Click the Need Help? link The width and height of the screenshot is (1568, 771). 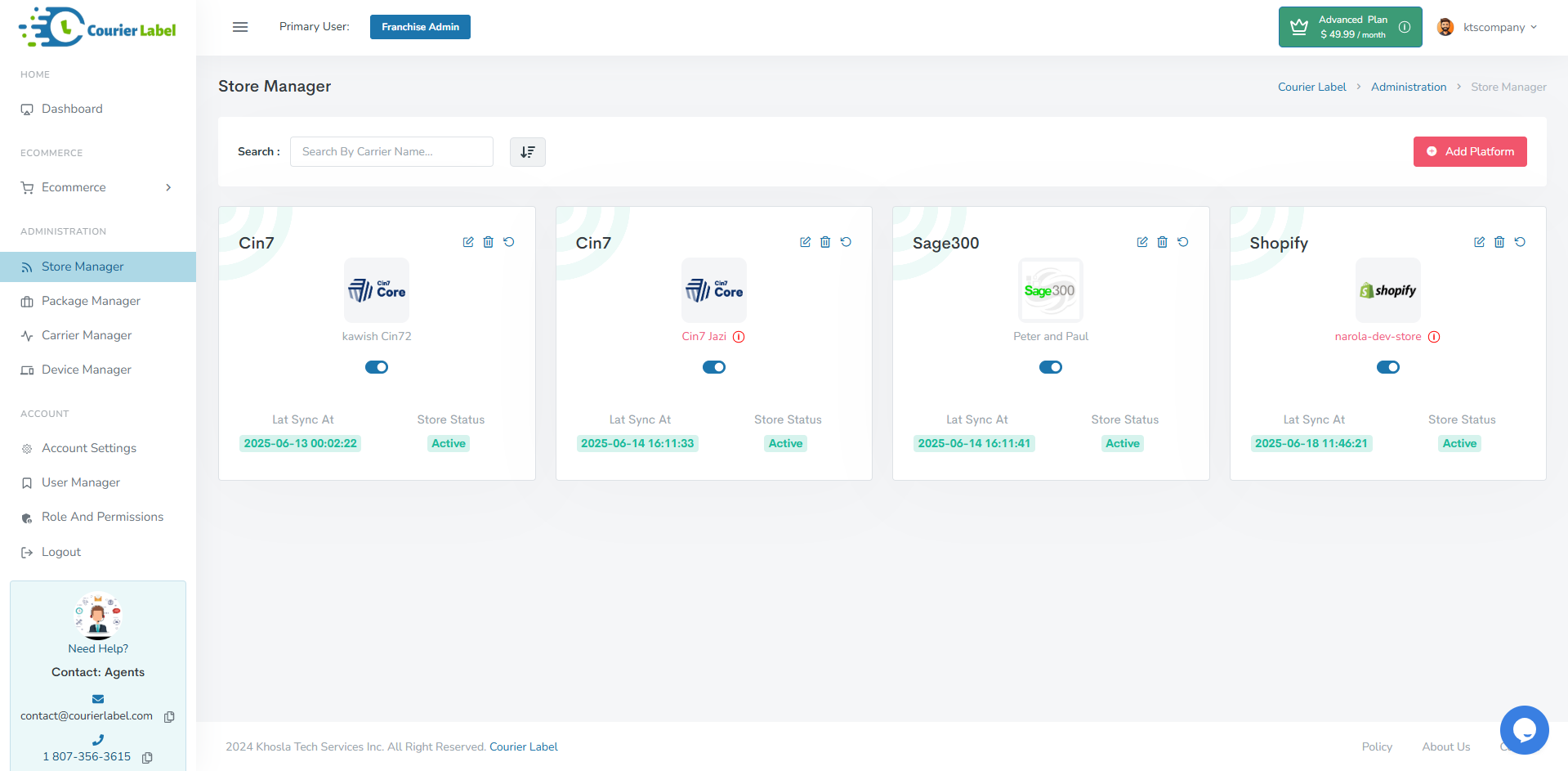click(x=98, y=648)
